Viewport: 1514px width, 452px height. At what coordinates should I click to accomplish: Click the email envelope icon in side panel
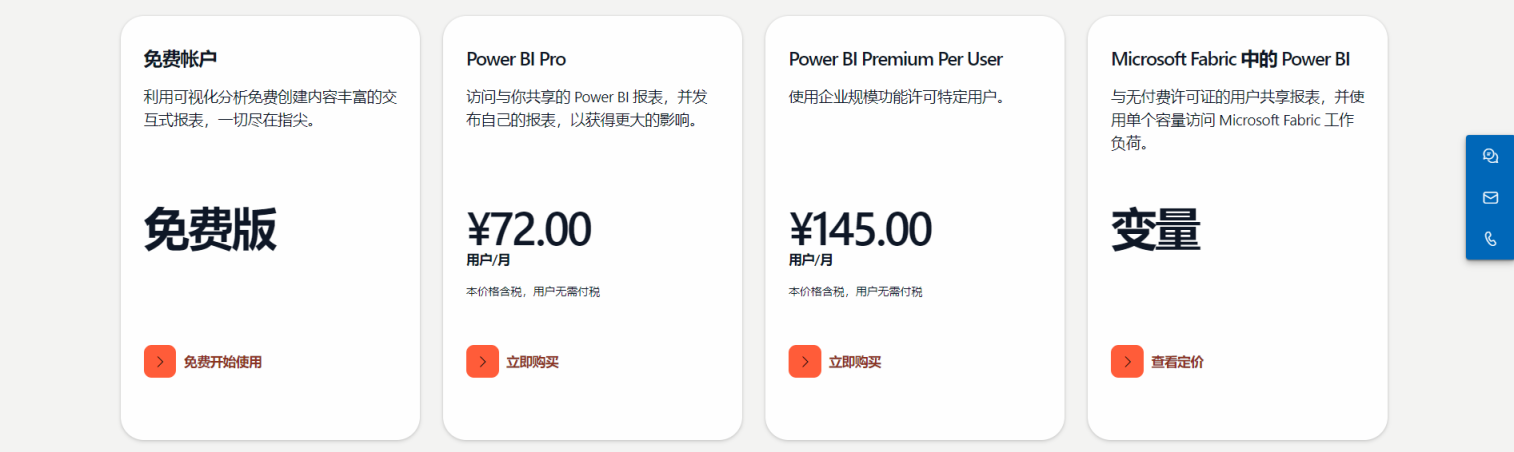point(1490,198)
